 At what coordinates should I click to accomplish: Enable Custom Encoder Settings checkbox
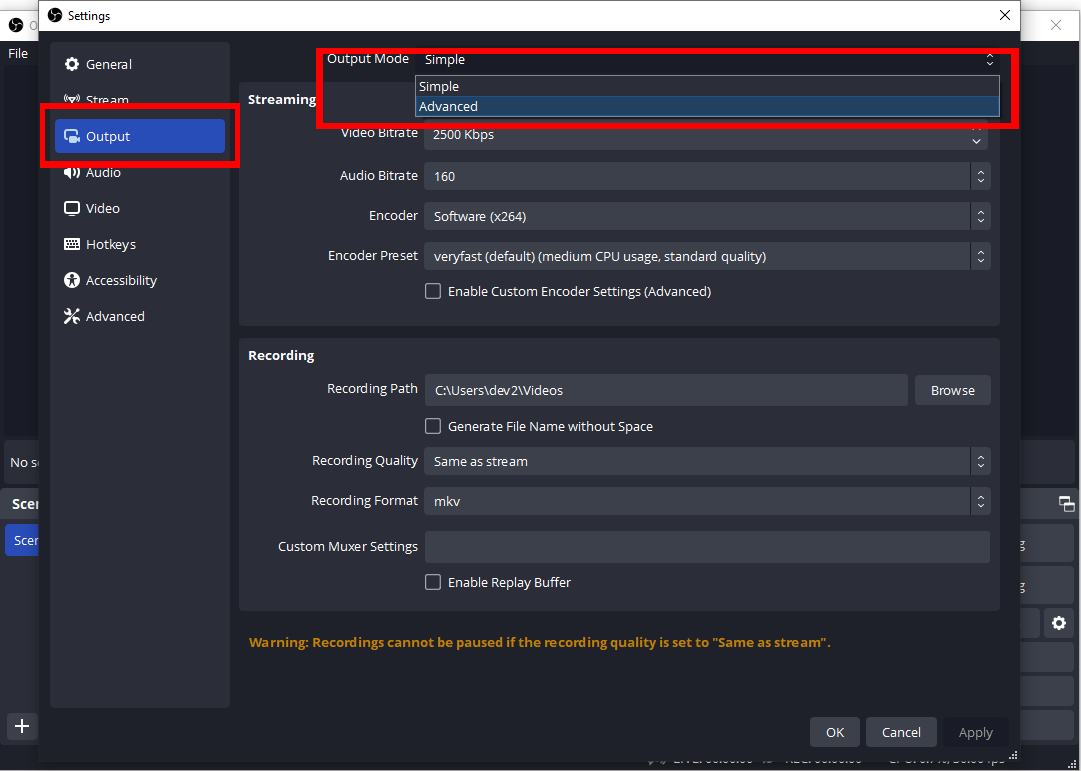pyautogui.click(x=433, y=292)
